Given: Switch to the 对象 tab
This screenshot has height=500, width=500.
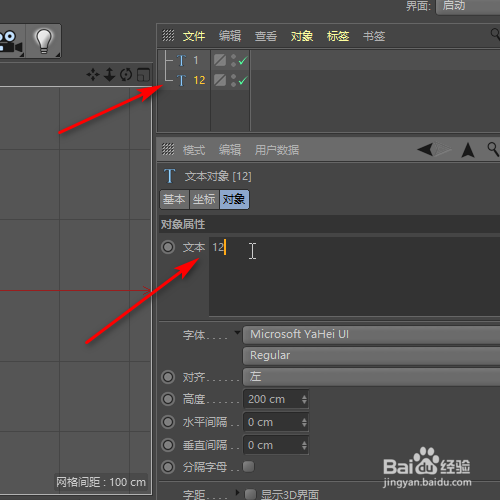Looking at the screenshot, I should [x=234, y=199].
